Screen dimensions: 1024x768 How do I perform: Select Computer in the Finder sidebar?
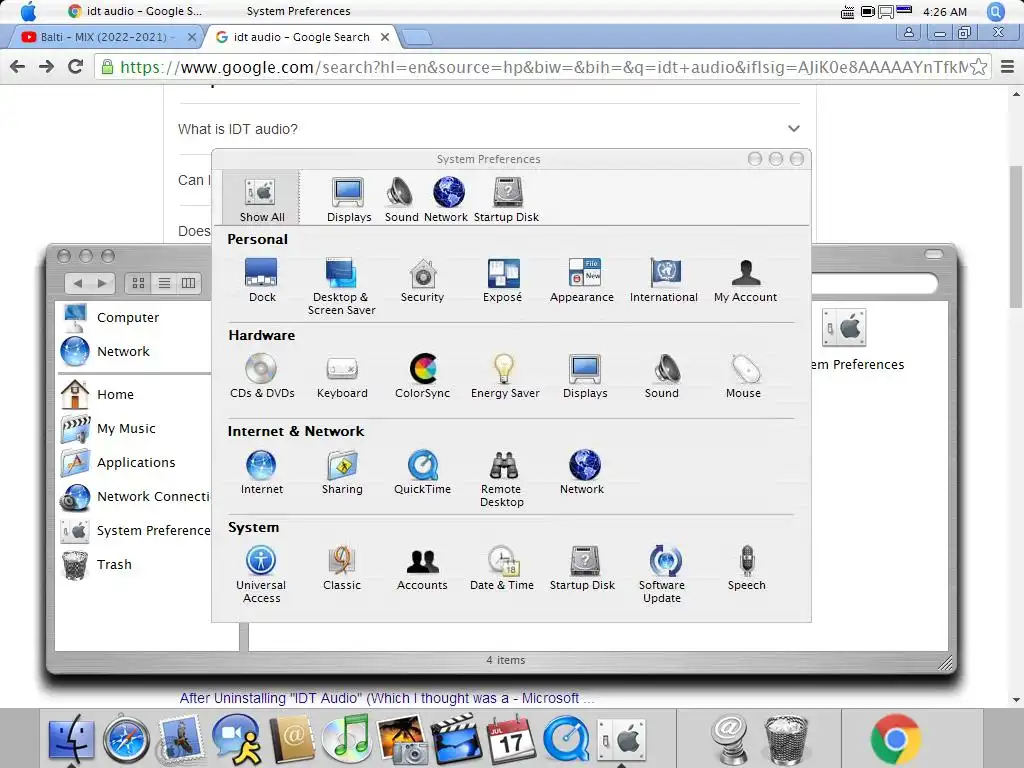point(111,317)
